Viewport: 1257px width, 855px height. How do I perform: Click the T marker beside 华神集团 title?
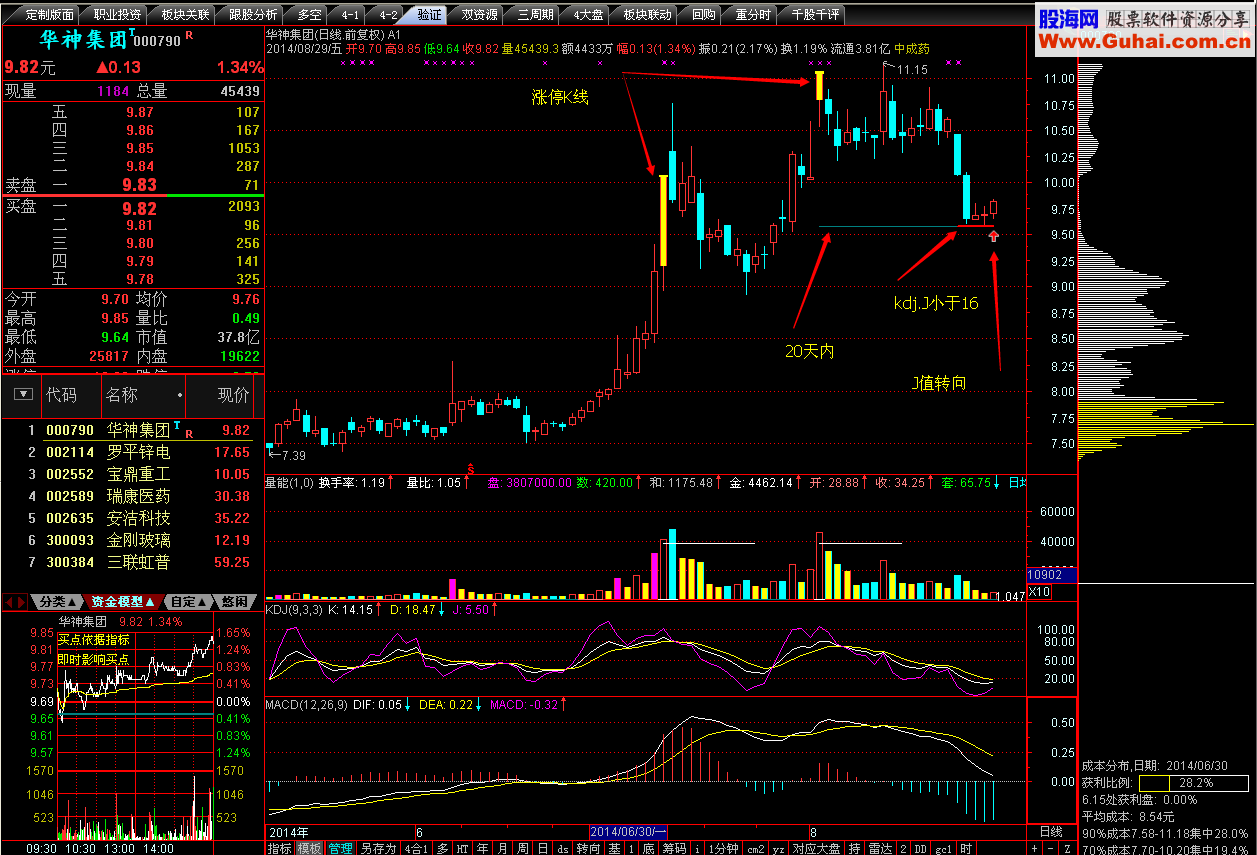[131, 32]
